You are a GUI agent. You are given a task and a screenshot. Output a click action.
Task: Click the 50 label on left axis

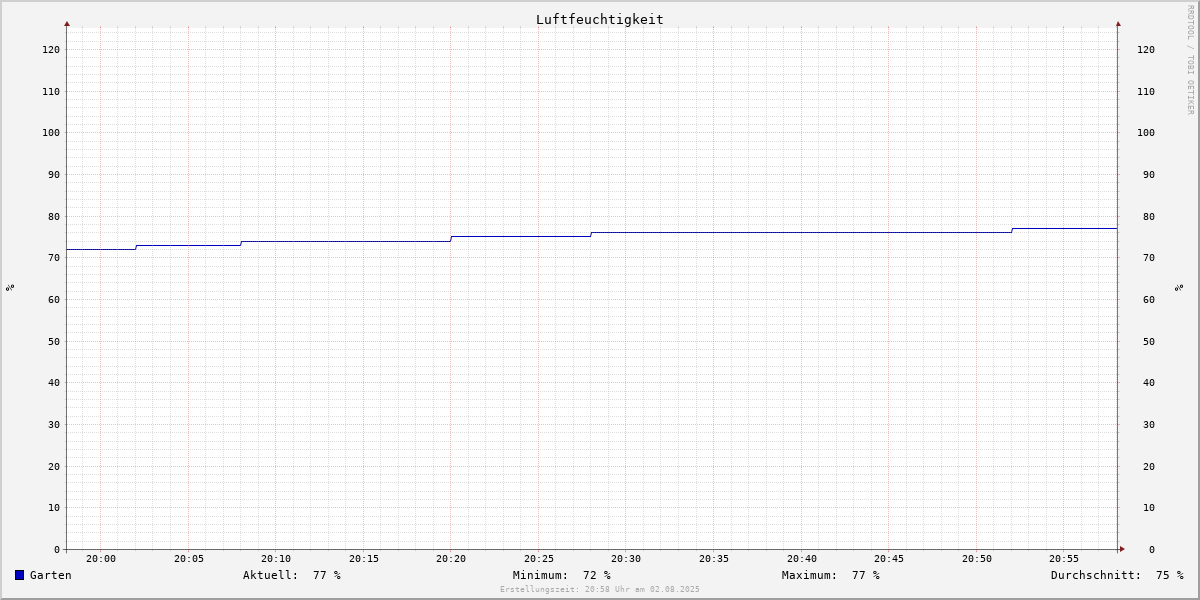(54, 341)
